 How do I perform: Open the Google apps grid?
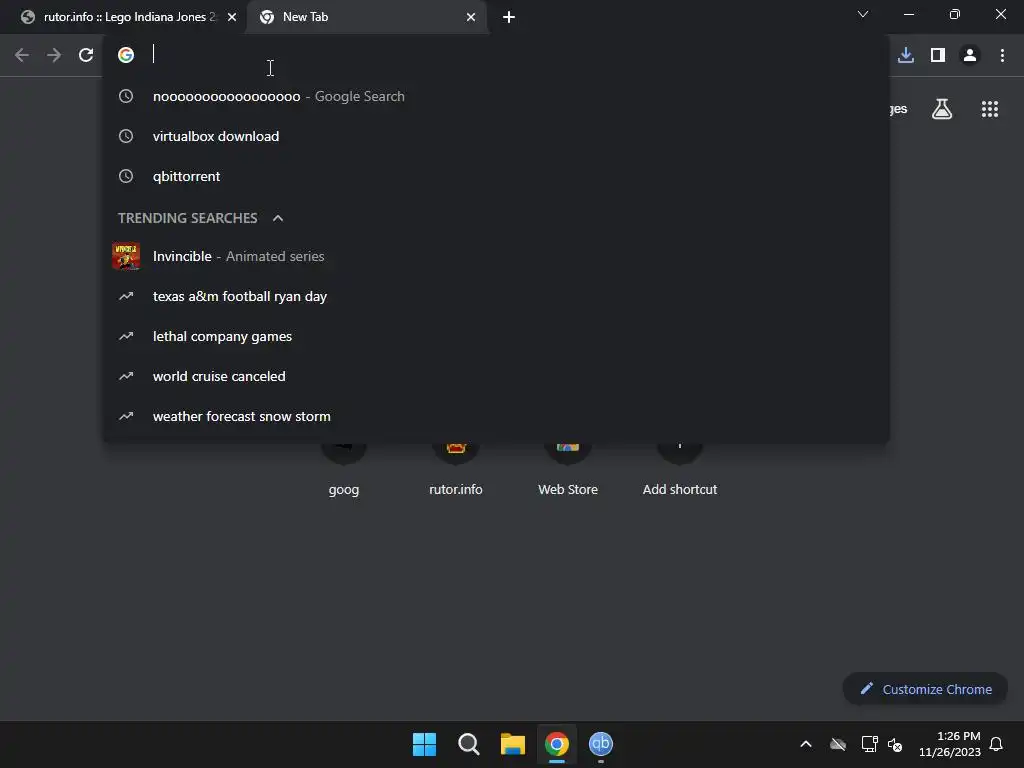tap(990, 109)
